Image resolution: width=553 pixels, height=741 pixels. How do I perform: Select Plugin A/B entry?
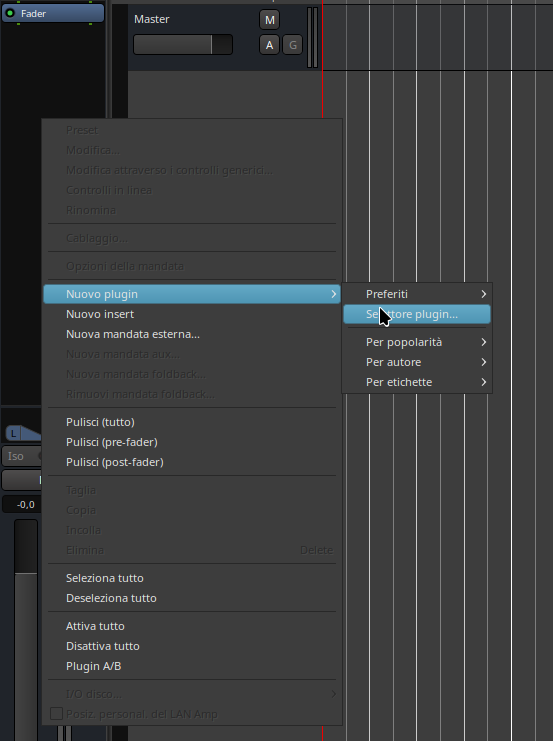pos(192,666)
